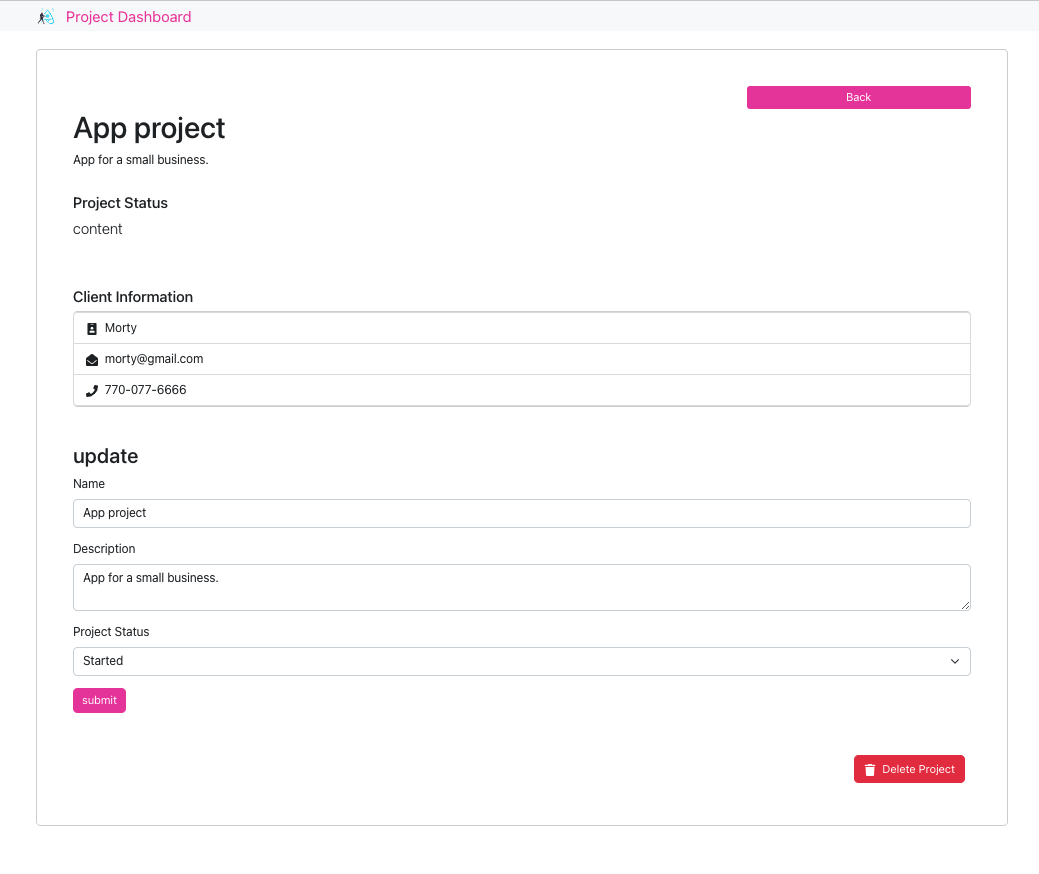This screenshot has width=1039, height=874.
Task: Select the client name Morty
Action: [x=121, y=328]
